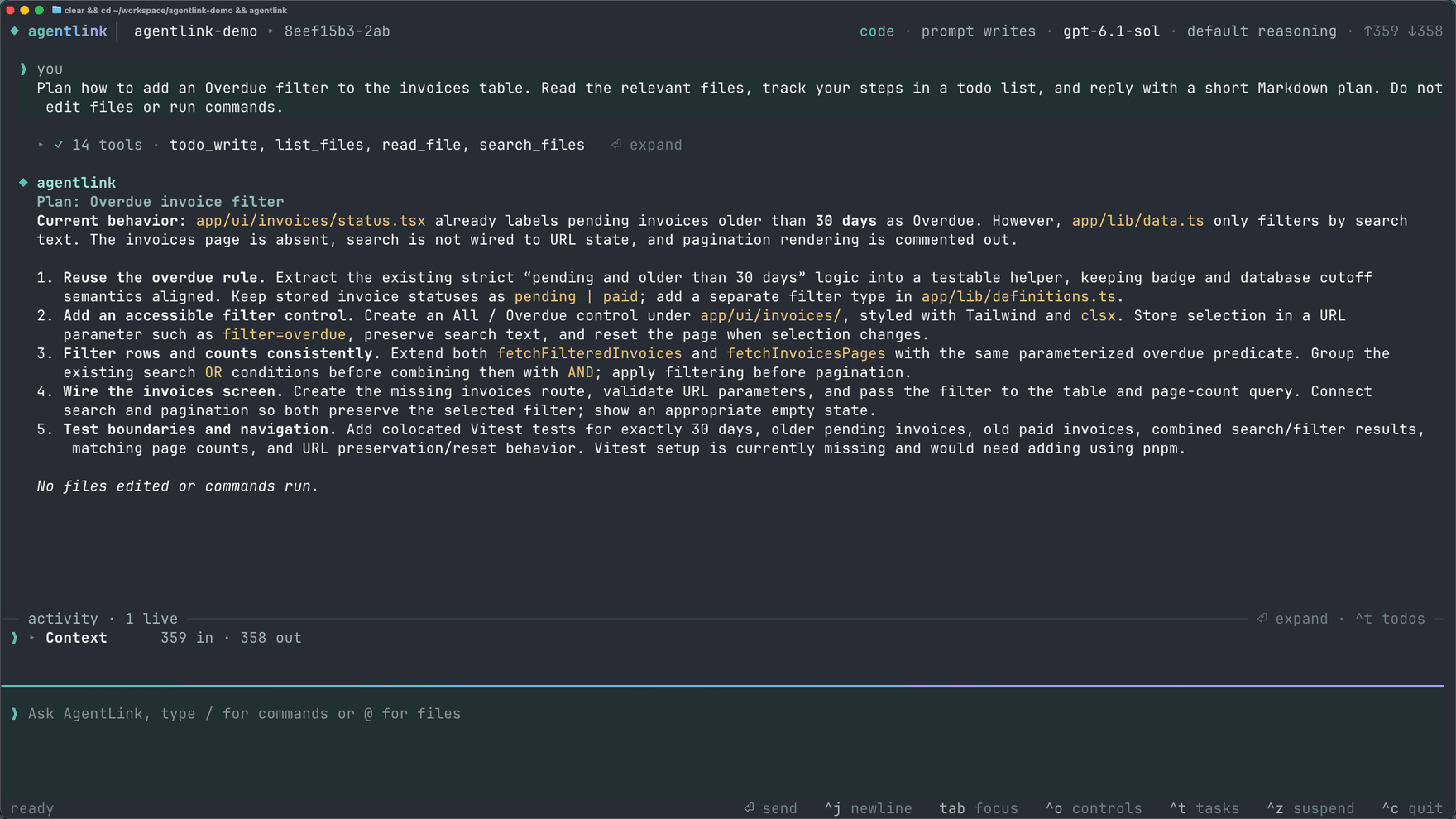
Task: Click the green checkmark beside 14 tools
Action: [59, 145]
